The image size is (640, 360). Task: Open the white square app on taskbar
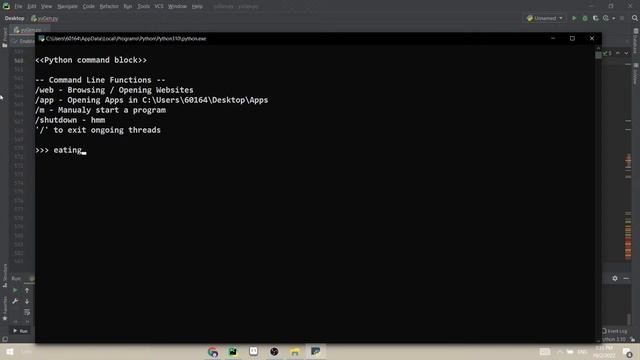(x=253, y=351)
